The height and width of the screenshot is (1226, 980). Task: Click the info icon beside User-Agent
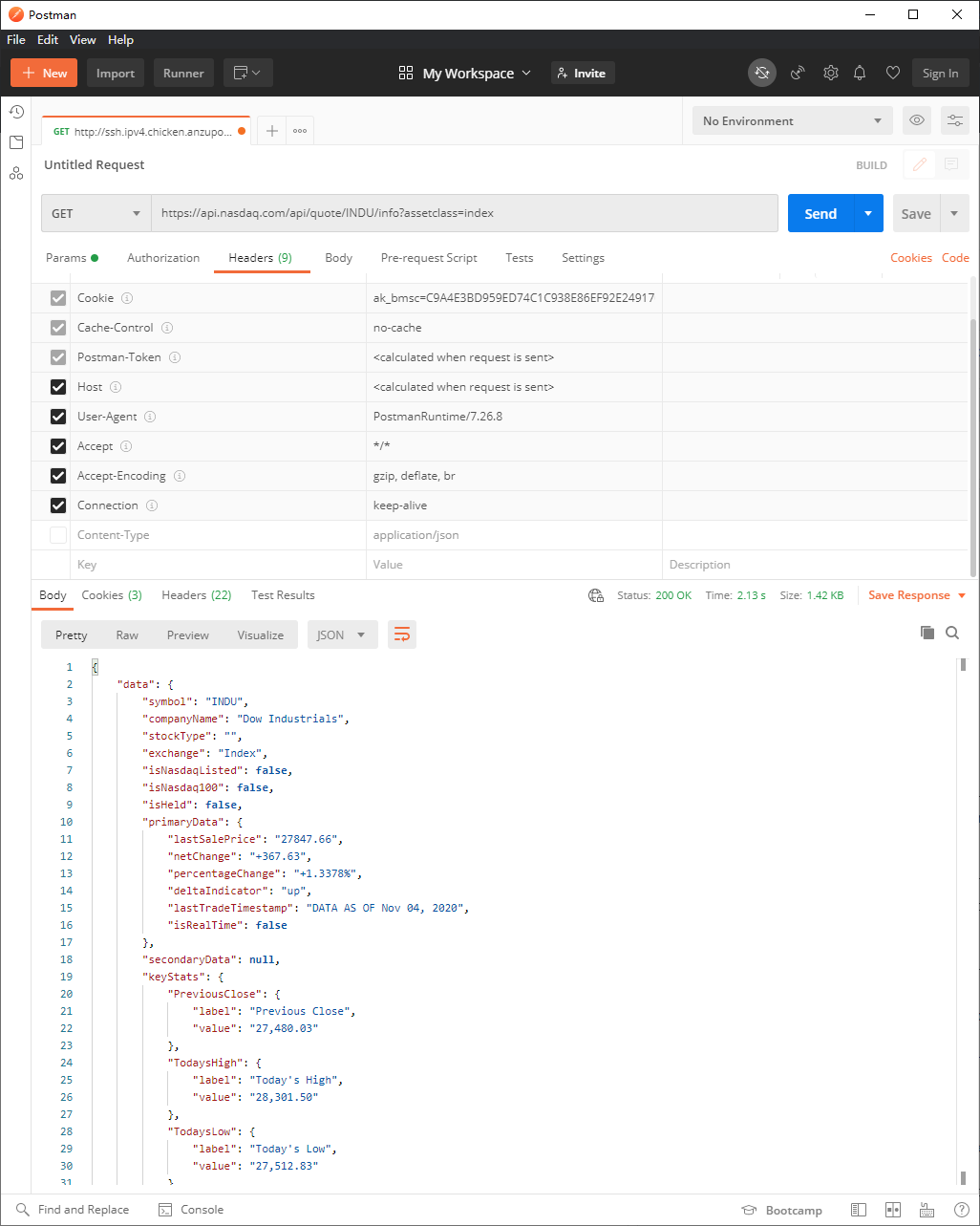click(150, 417)
